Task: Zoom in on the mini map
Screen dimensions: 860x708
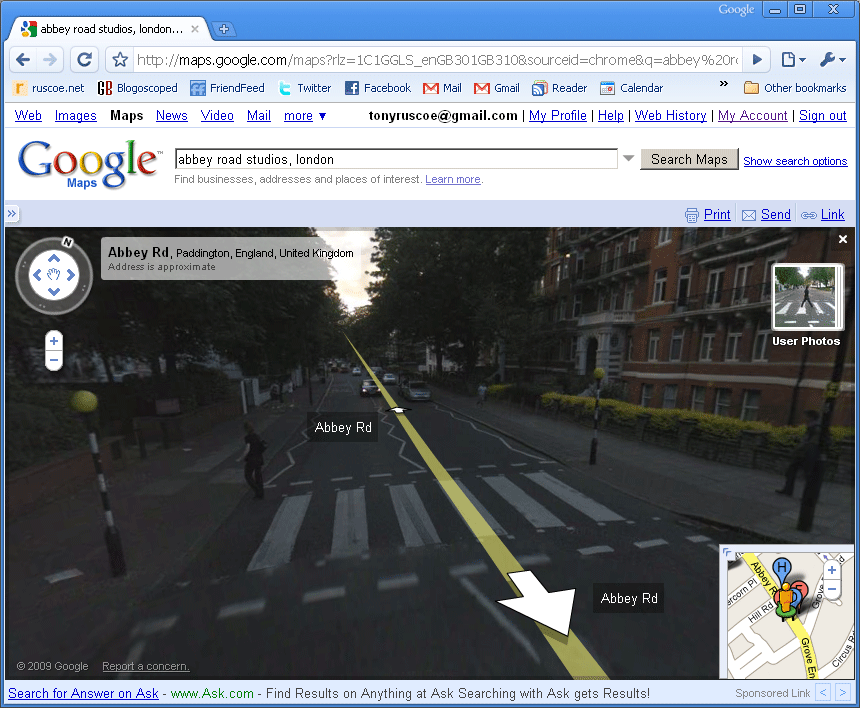Action: pyautogui.click(x=831, y=570)
